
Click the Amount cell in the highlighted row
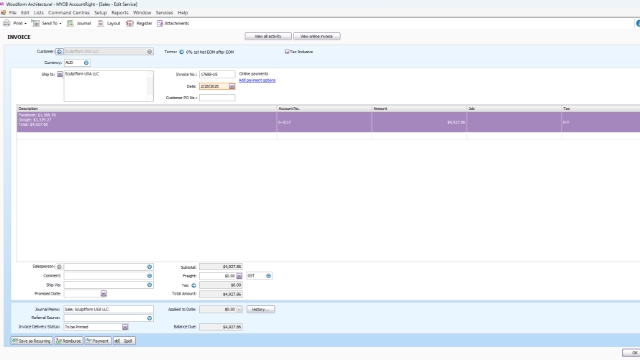tap(419, 122)
